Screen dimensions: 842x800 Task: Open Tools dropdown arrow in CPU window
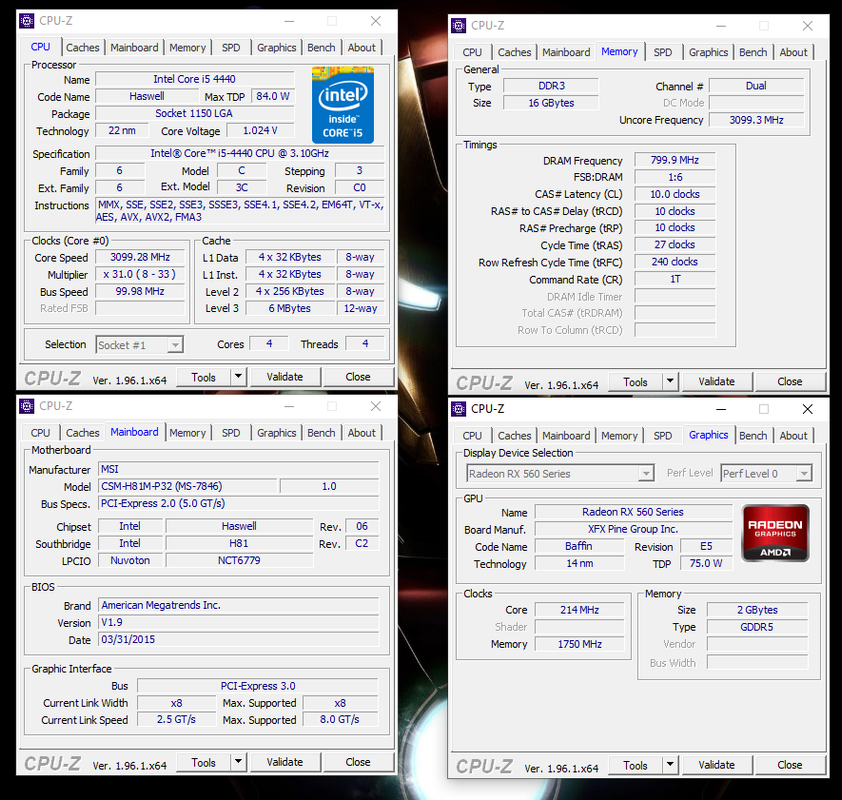pyautogui.click(x=238, y=376)
